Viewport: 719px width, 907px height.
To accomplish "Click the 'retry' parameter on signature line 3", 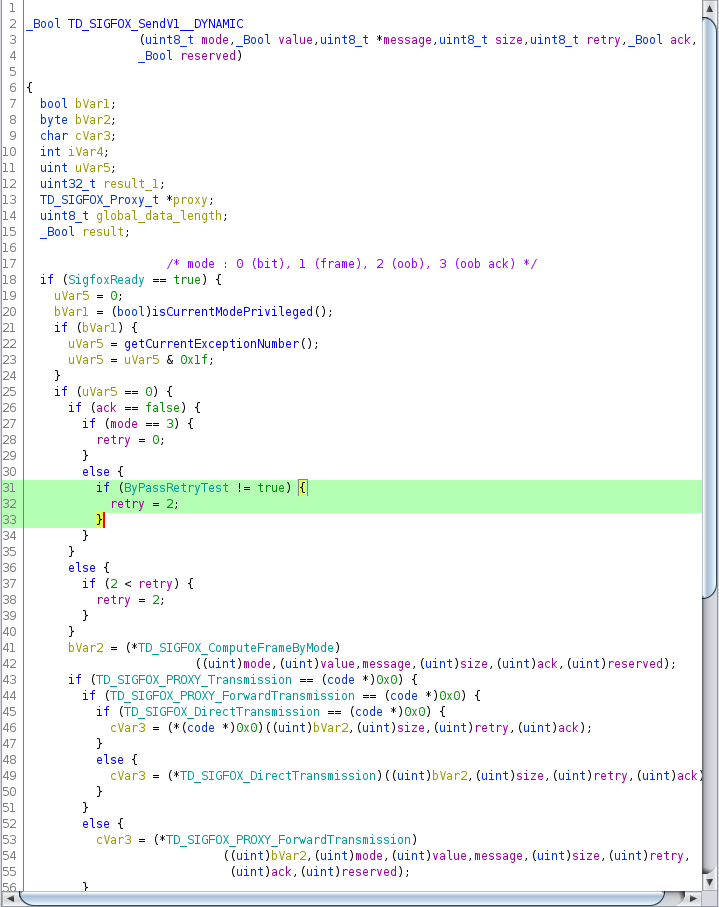I will point(603,40).
